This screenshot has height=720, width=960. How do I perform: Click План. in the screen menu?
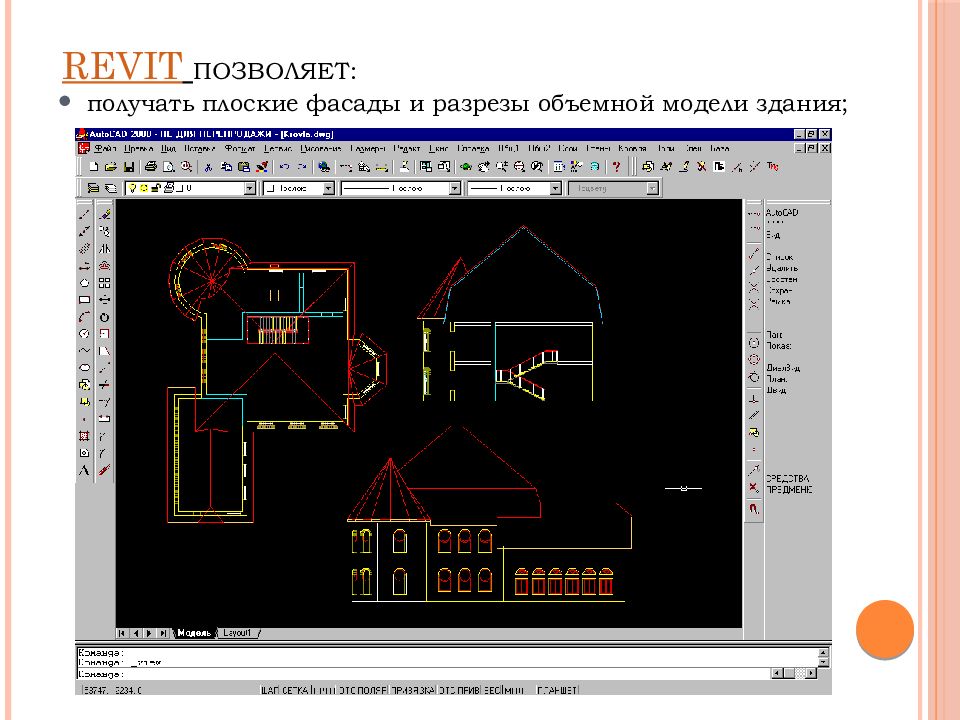click(777, 379)
